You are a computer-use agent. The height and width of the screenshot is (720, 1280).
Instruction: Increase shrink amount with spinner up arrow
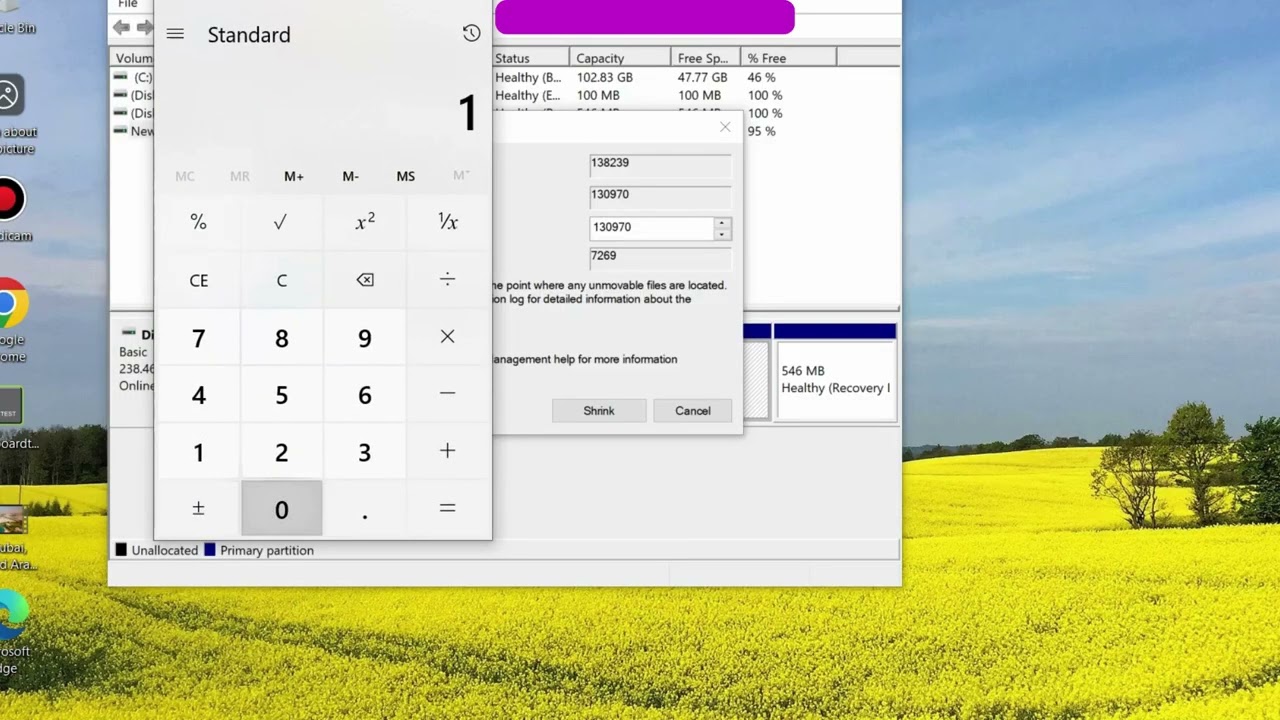click(x=722, y=223)
